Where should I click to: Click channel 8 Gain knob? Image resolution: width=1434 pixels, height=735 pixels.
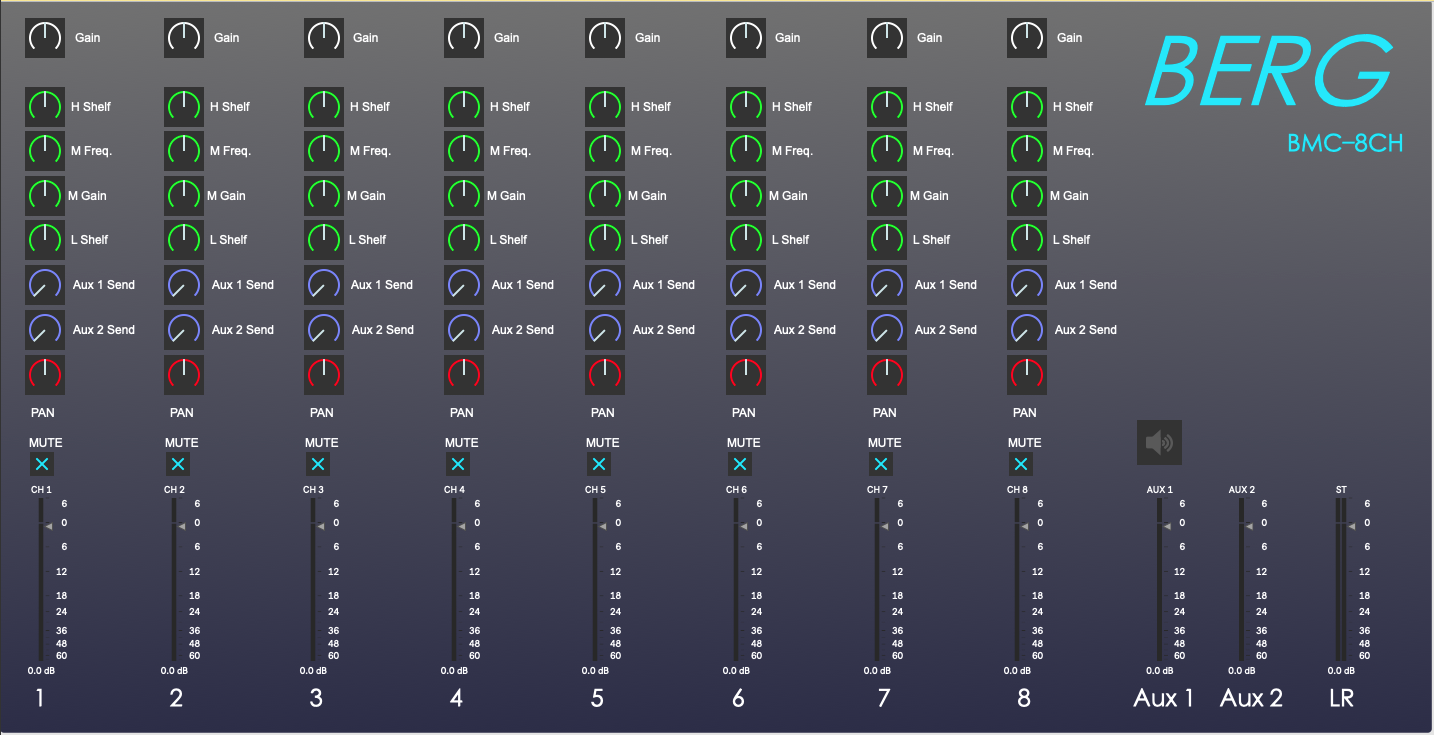[1026, 38]
